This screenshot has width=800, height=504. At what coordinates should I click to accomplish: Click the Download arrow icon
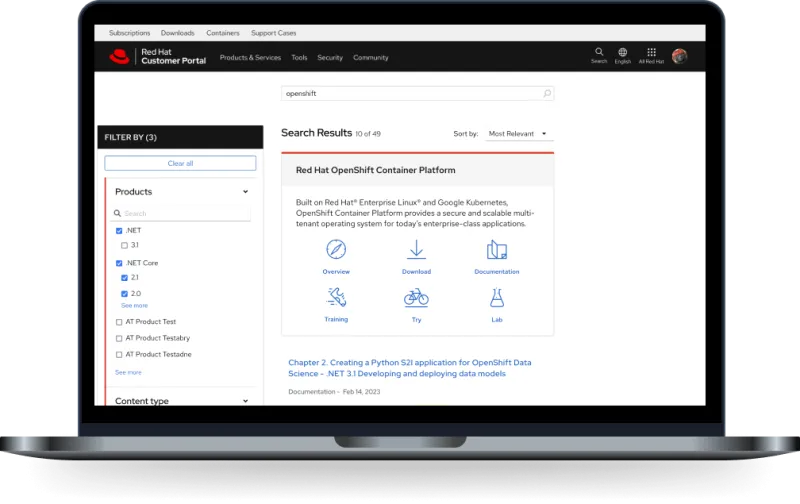[416, 249]
